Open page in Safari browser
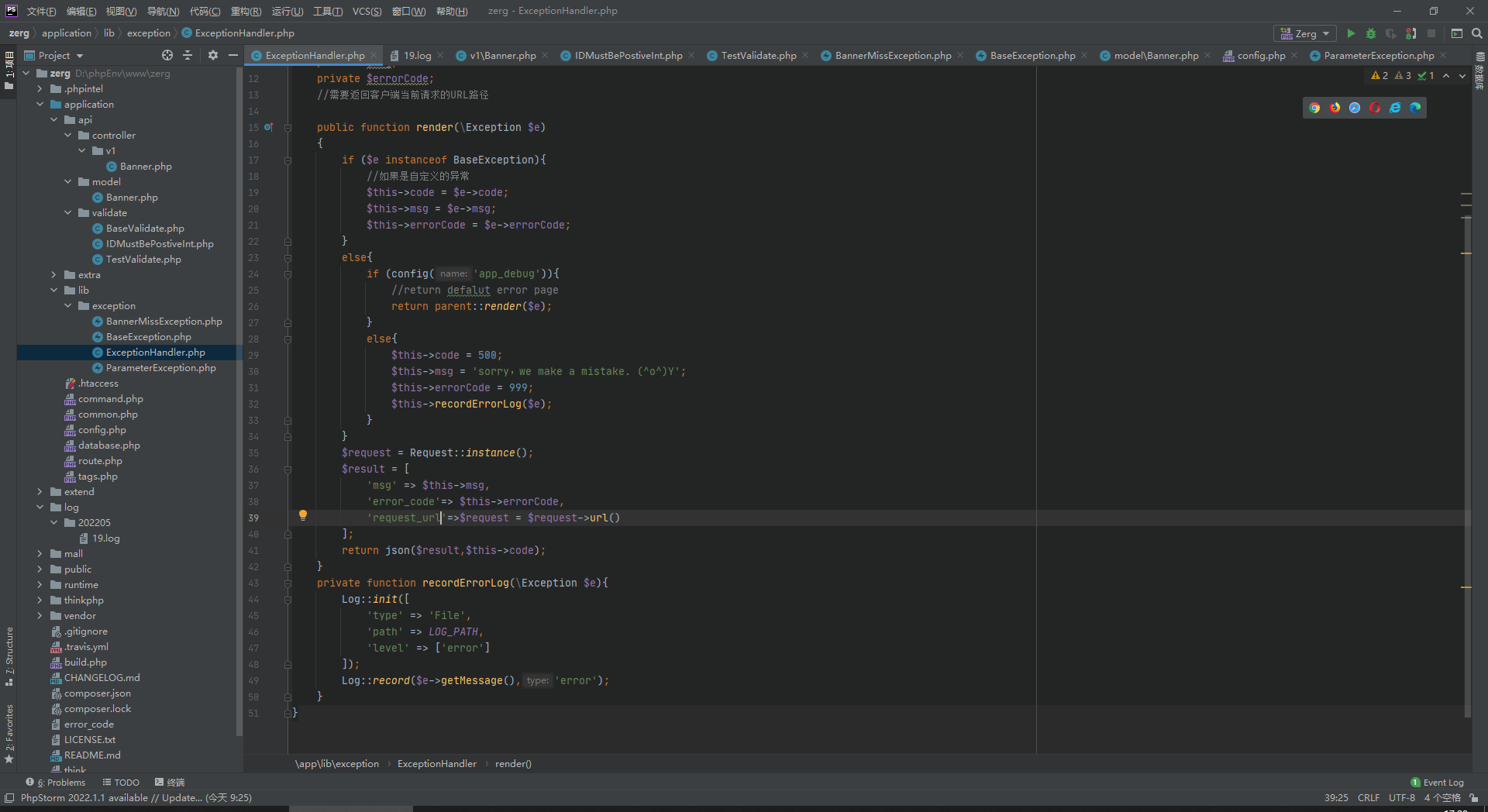The image size is (1488, 812). pyautogui.click(x=1355, y=108)
